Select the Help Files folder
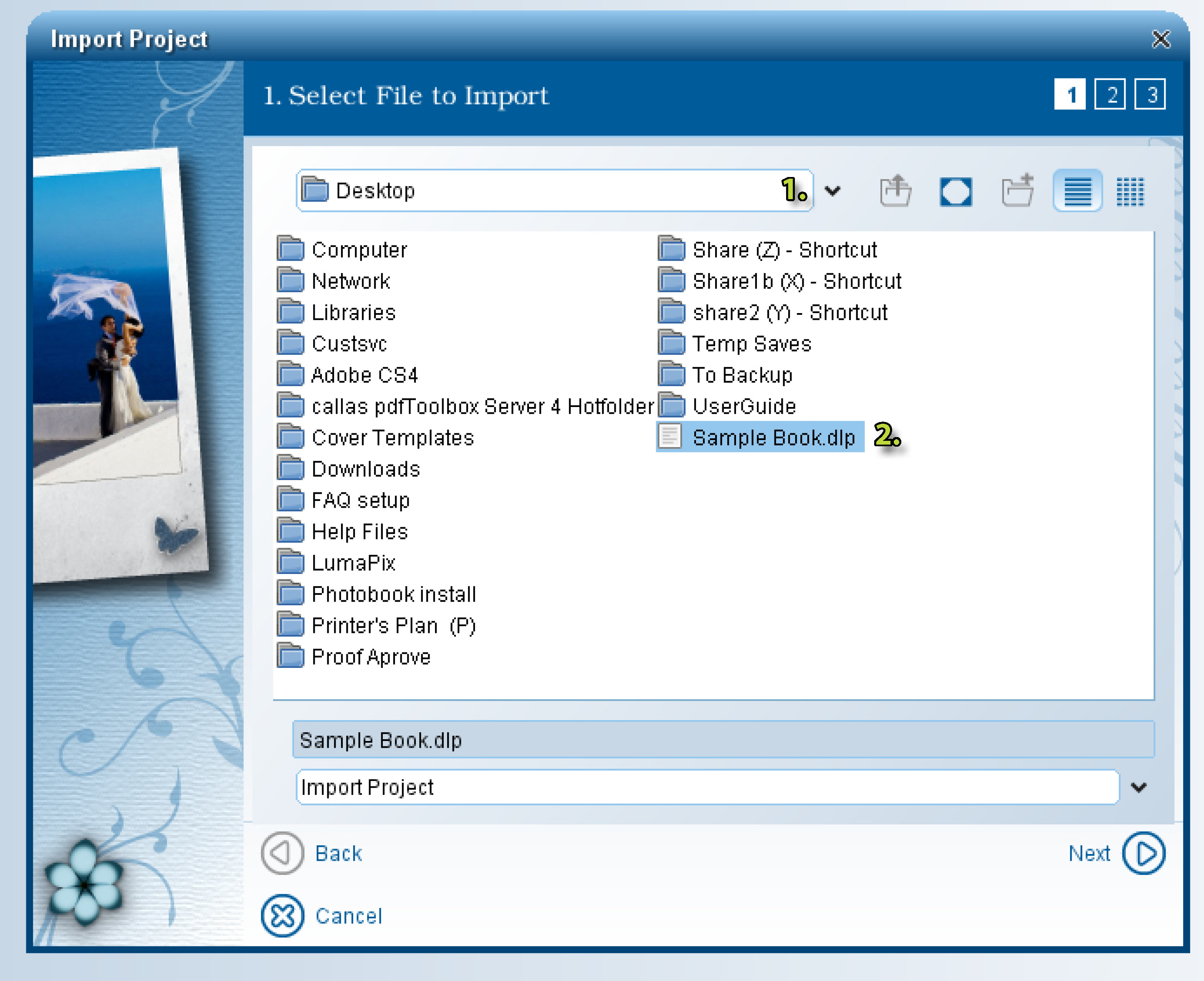Image resolution: width=1204 pixels, height=981 pixels. pos(342,531)
